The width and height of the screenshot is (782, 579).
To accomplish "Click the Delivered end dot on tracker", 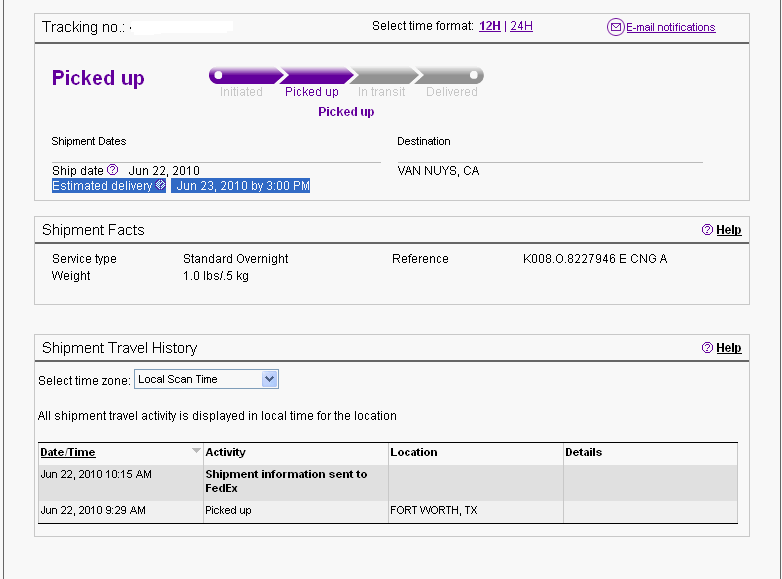I will 473,75.
